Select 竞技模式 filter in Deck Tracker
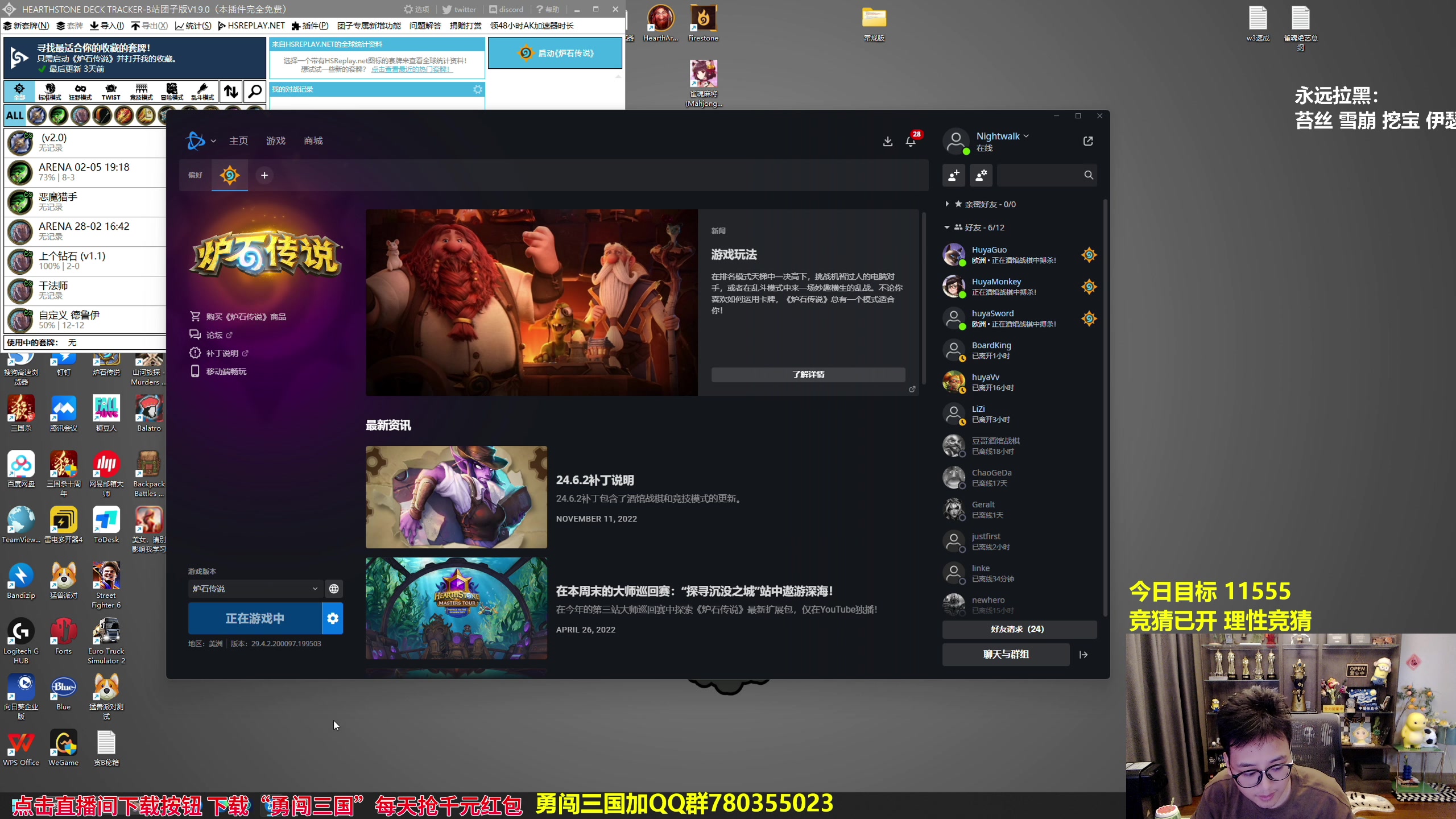The width and height of the screenshot is (1456, 819). pos(142,92)
